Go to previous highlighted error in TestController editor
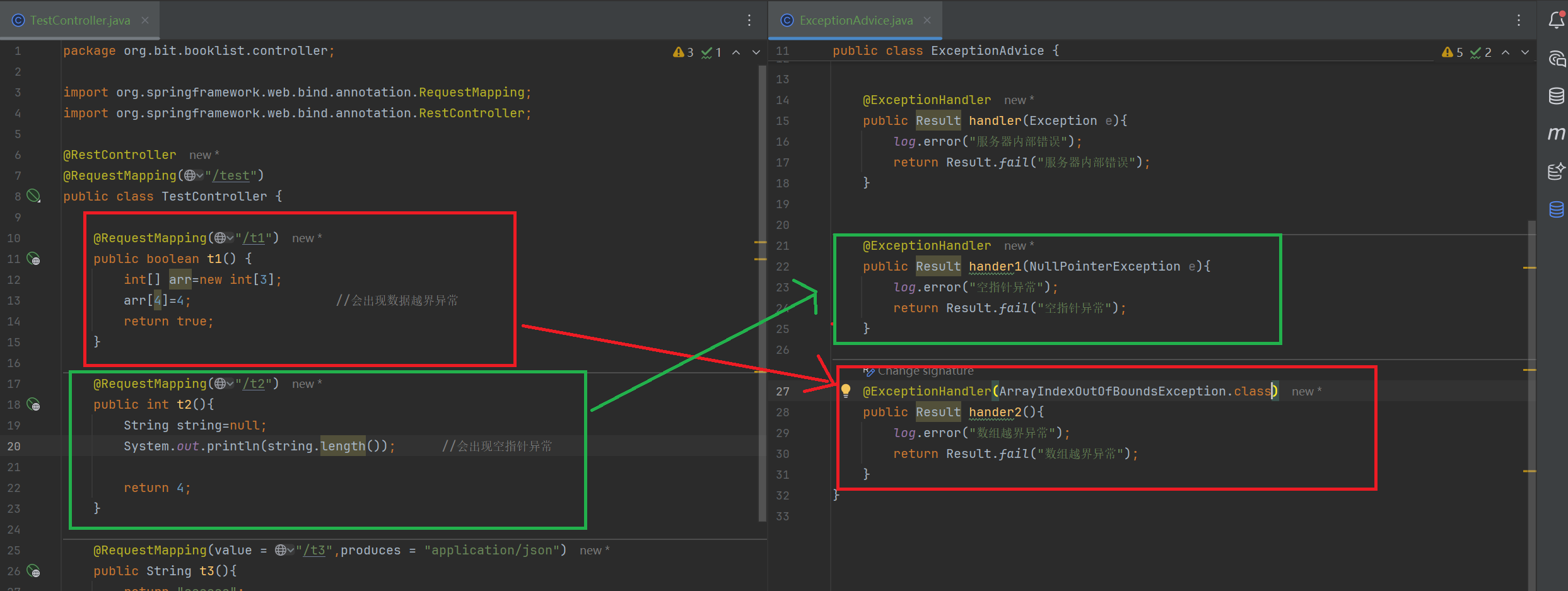The width and height of the screenshot is (1568, 591). (736, 52)
